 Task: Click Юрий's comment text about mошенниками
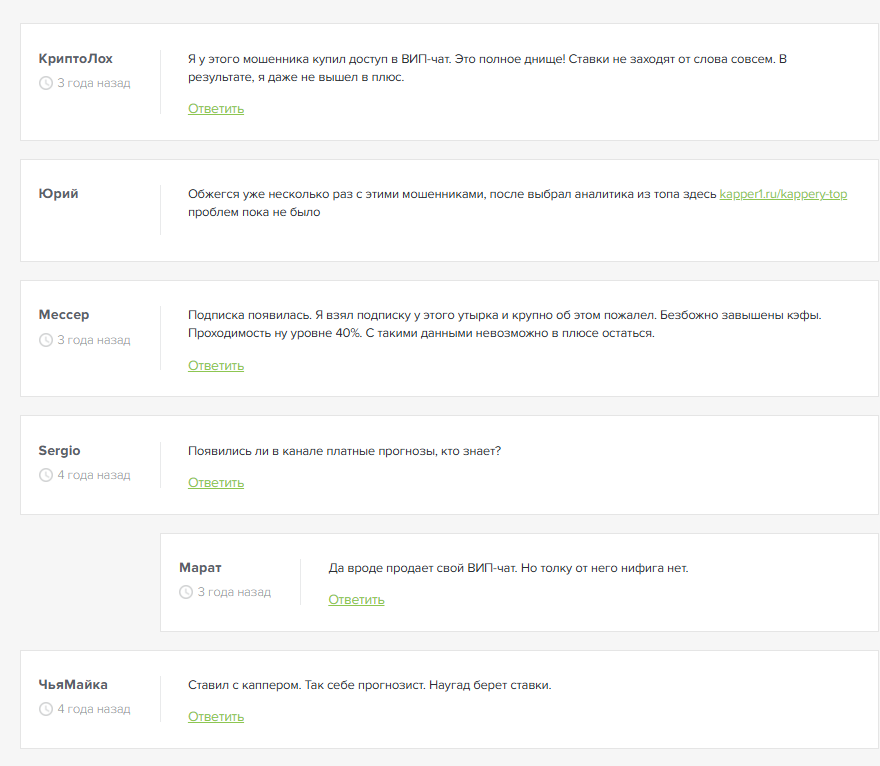pos(450,194)
